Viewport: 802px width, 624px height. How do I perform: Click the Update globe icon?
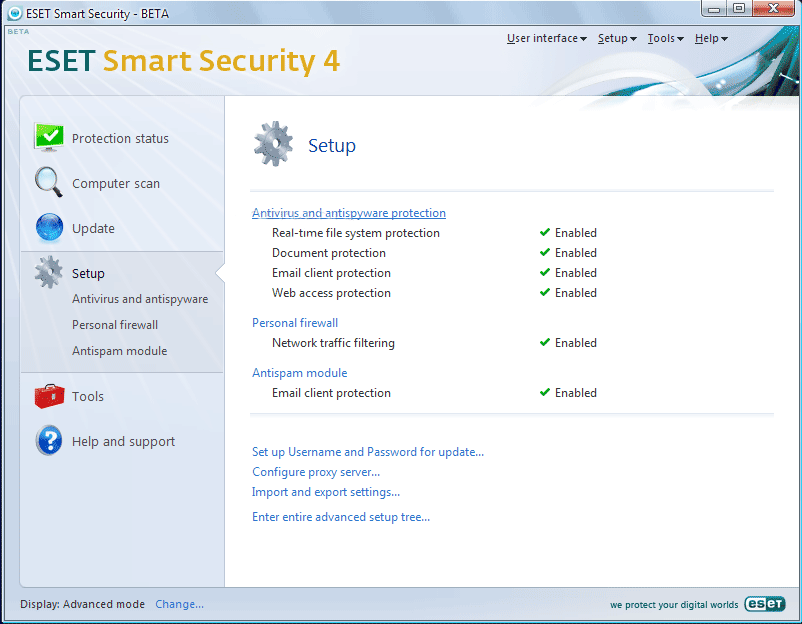coord(49,227)
